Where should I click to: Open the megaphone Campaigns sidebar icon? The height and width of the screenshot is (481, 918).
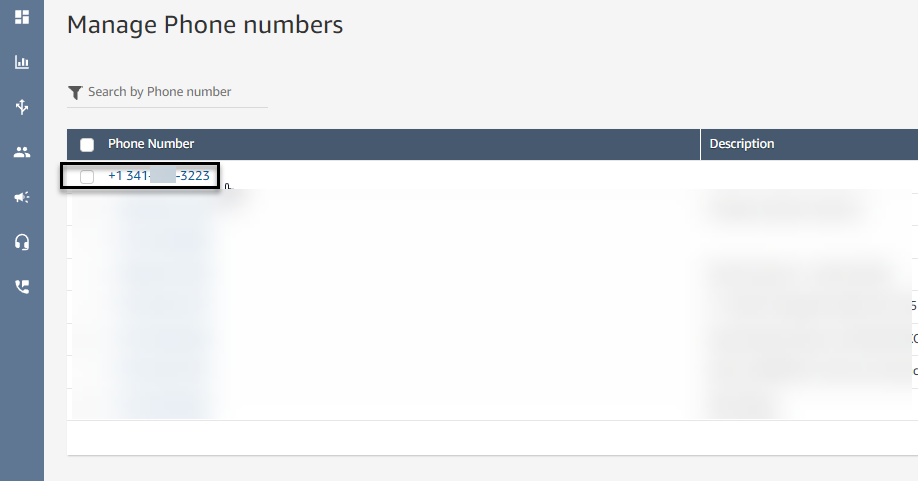click(22, 197)
